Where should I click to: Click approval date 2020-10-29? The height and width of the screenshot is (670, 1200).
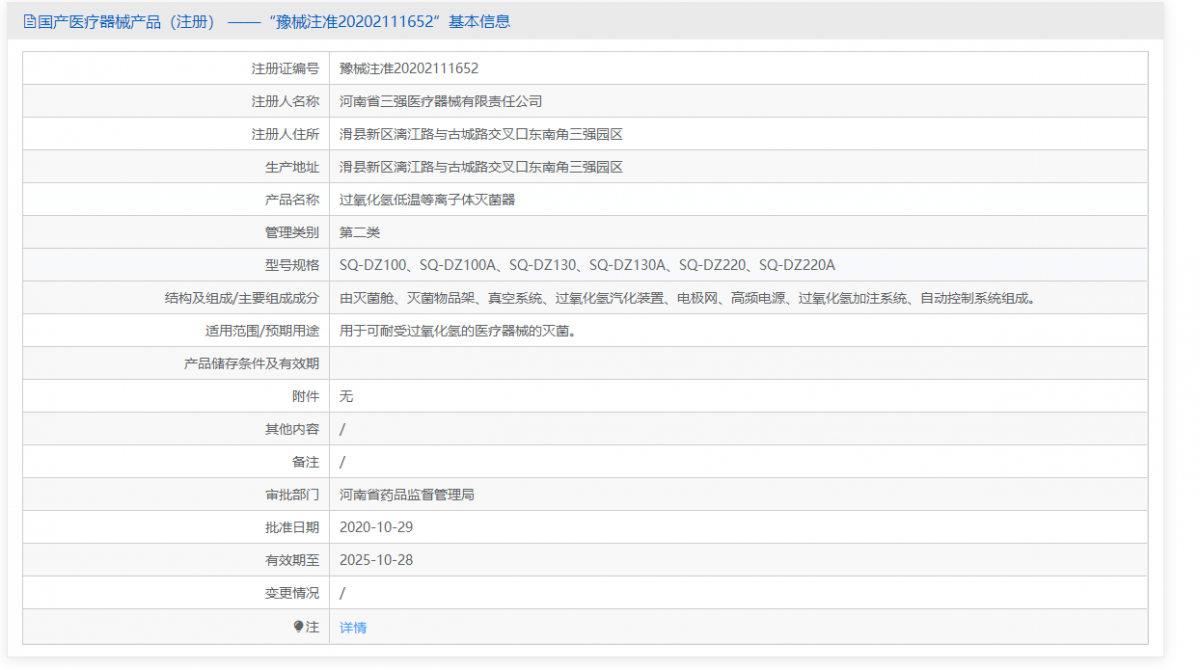(x=376, y=527)
